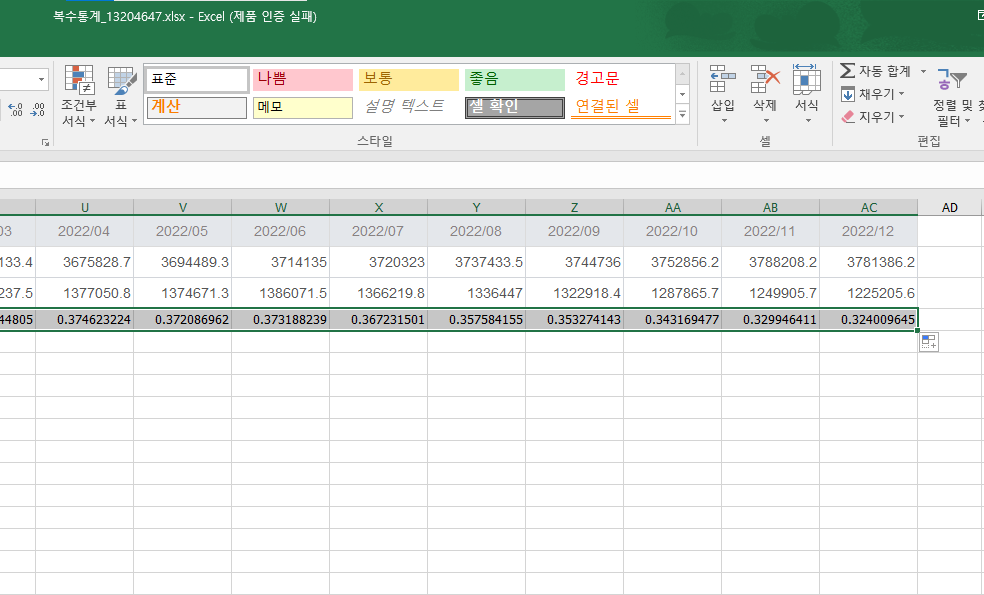
Task: Expand the Delete (삭제) dropdown arrow
Action: pyautogui.click(x=766, y=121)
